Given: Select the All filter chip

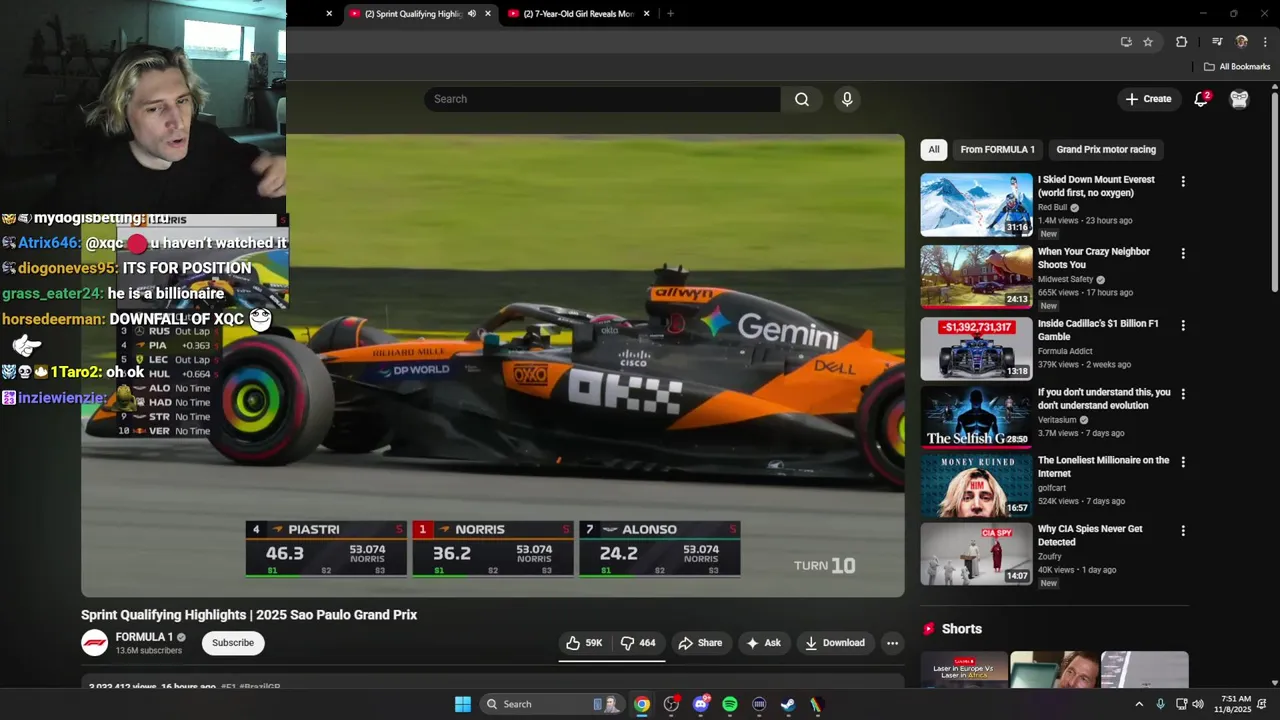Looking at the screenshot, I should pyautogui.click(x=934, y=149).
